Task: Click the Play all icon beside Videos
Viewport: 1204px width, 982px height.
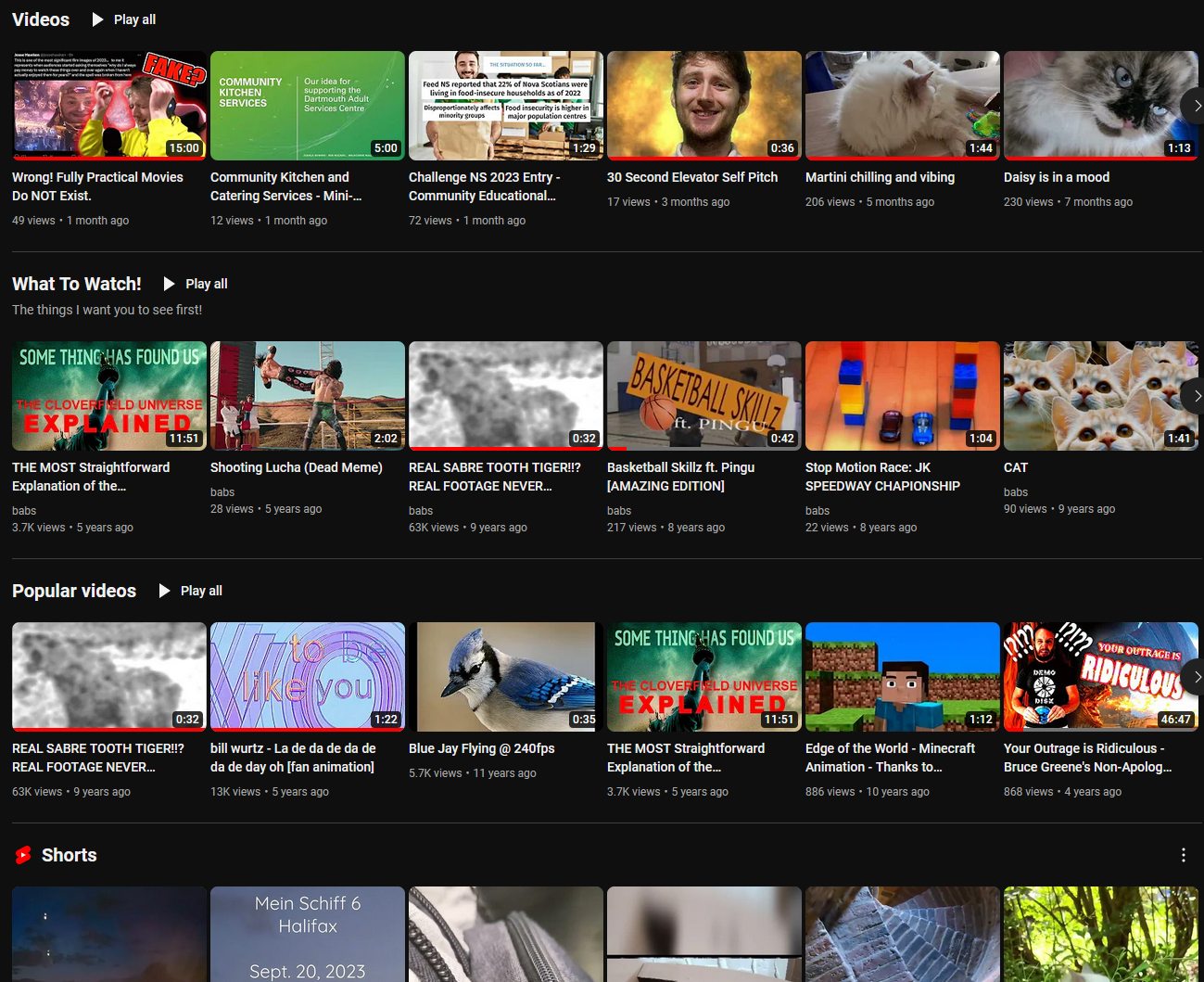Action: [97, 19]
